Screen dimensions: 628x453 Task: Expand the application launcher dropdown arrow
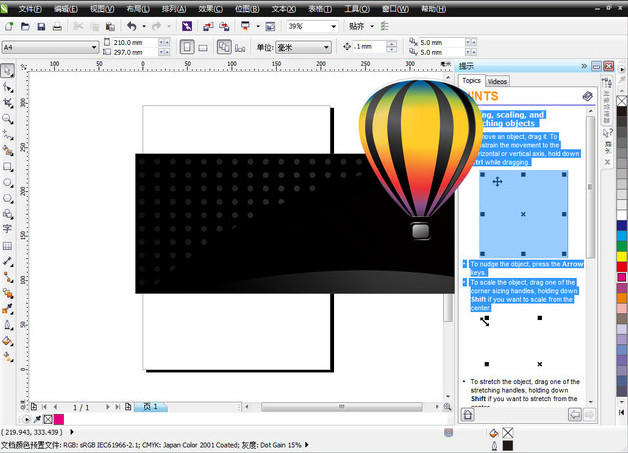click(x=258, y=26)
